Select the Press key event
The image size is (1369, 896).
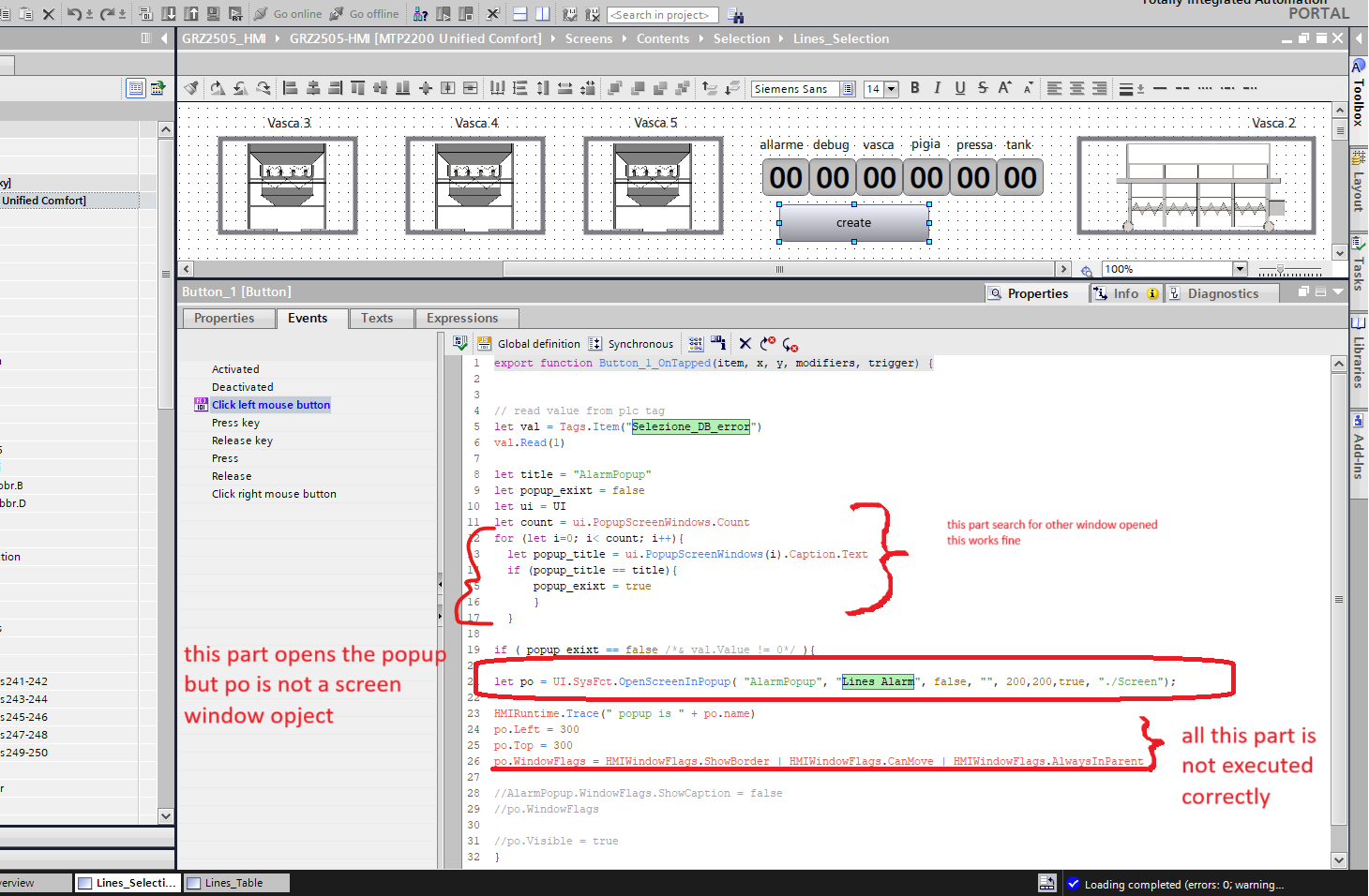235,423
